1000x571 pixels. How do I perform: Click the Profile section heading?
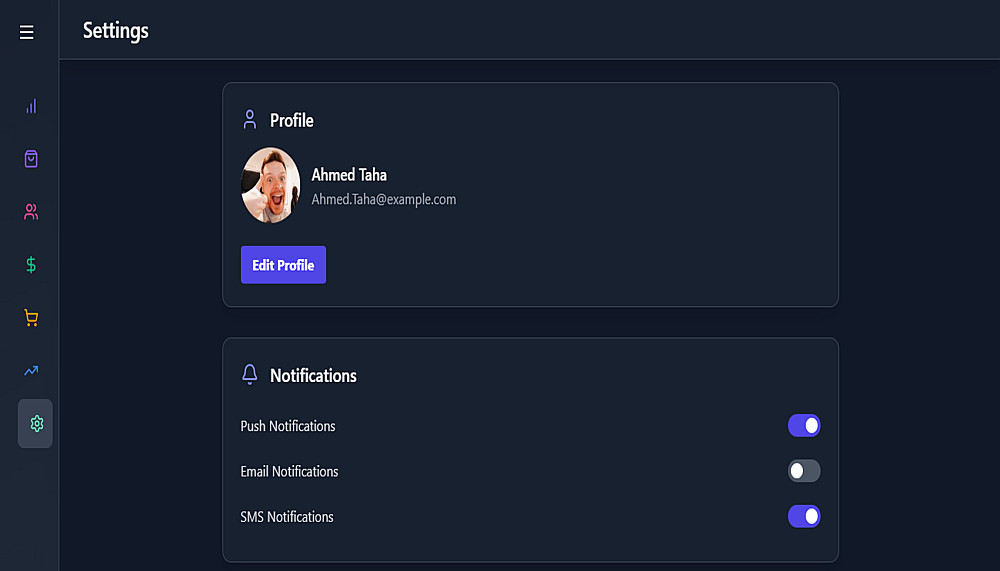[x=292, y=121]
